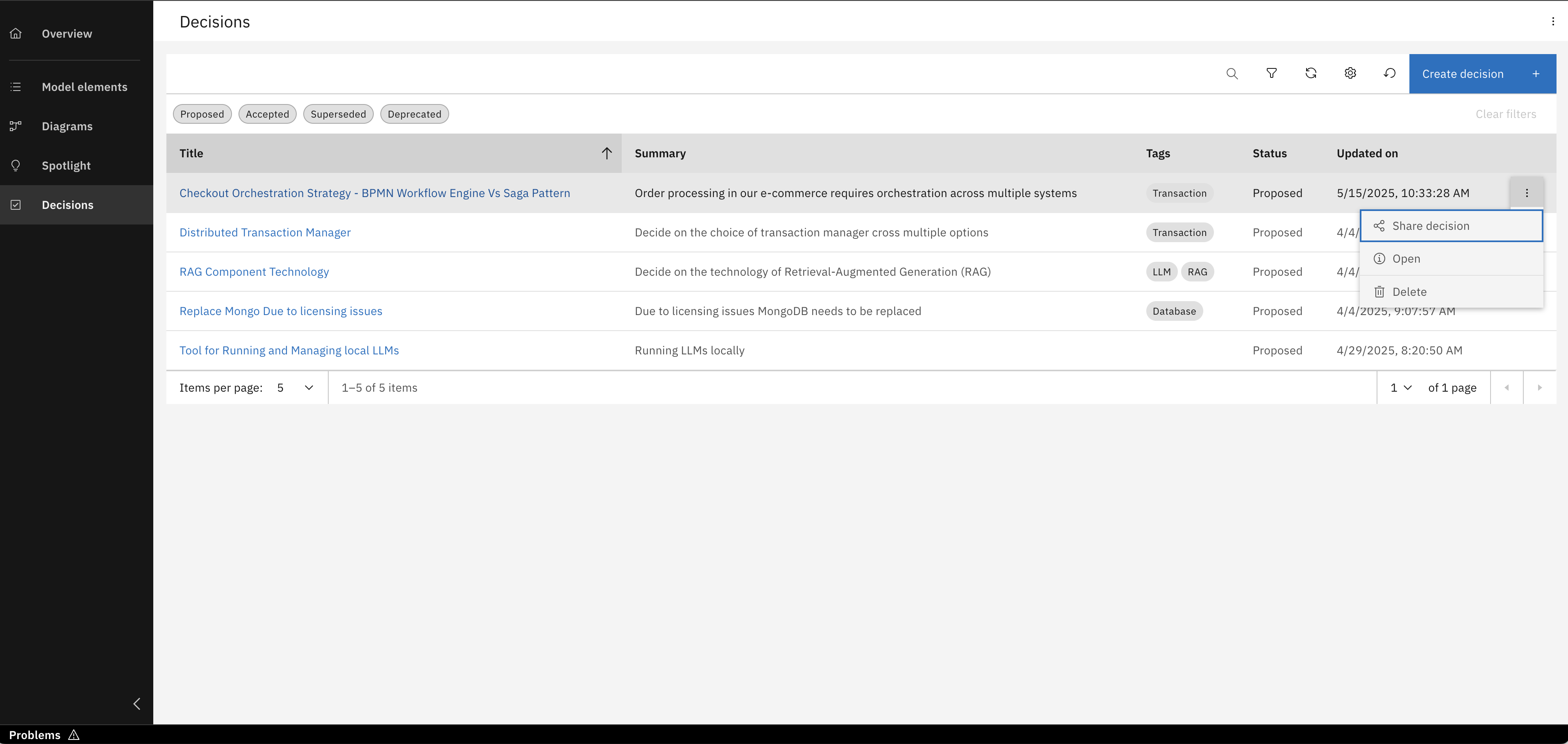Open the Items per page dropdown
The image size is (1568, 744).
pos(295,388)
